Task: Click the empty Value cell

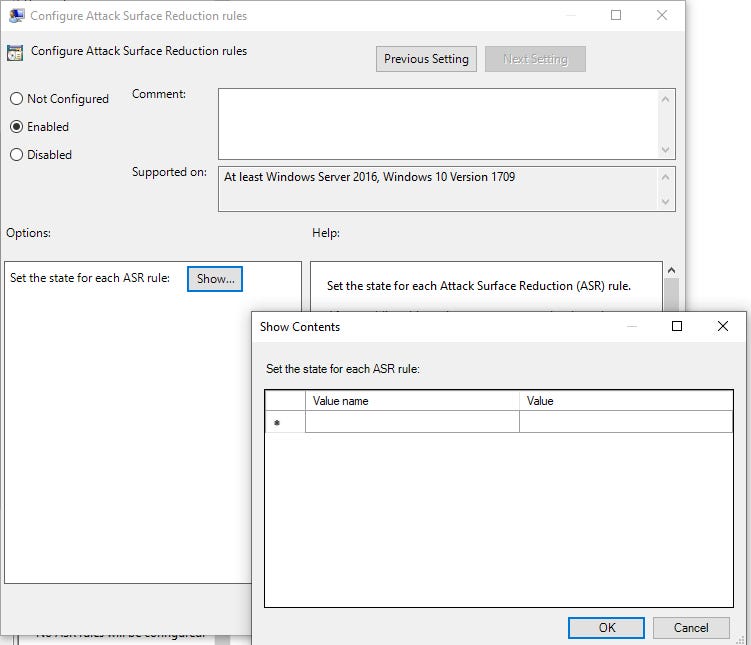Action: (625, 423)
